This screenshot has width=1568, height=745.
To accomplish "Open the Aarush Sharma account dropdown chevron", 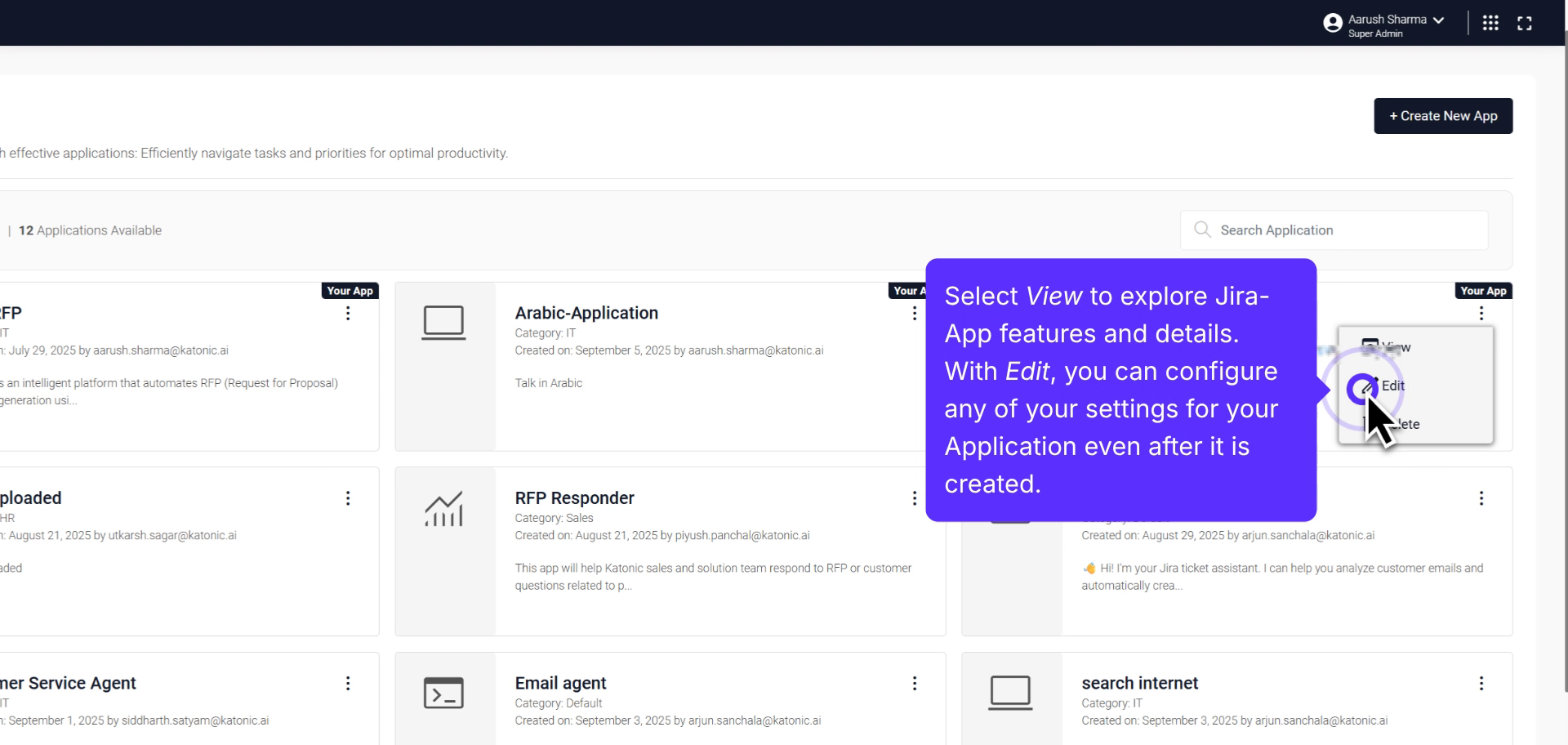I will pos(1438,20).
